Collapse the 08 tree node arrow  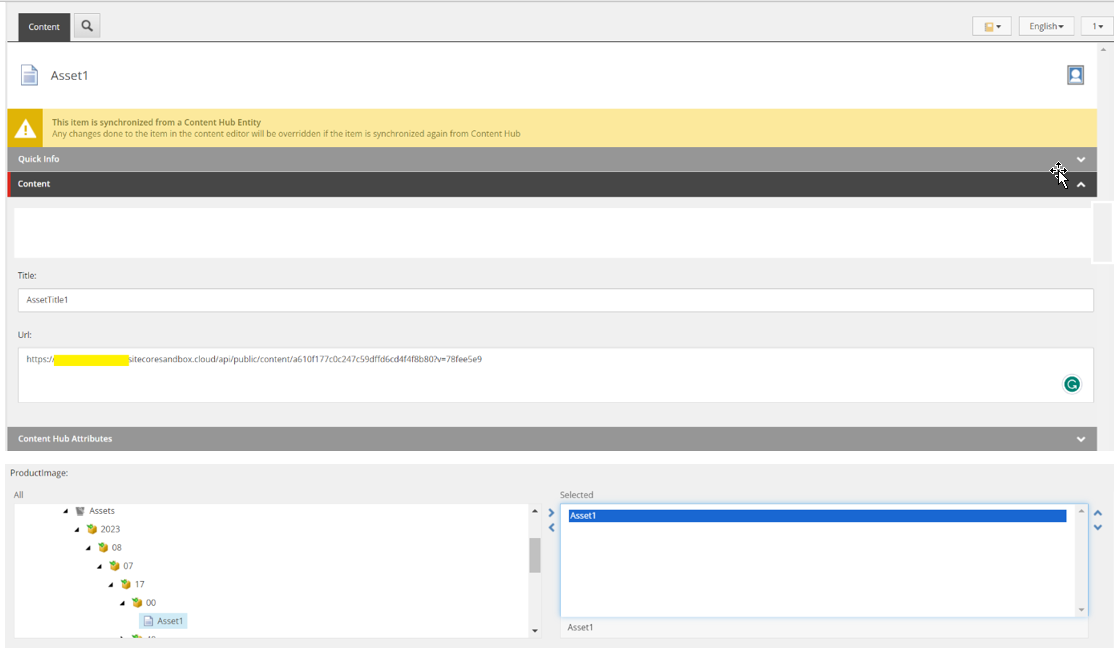pos(89,548)
